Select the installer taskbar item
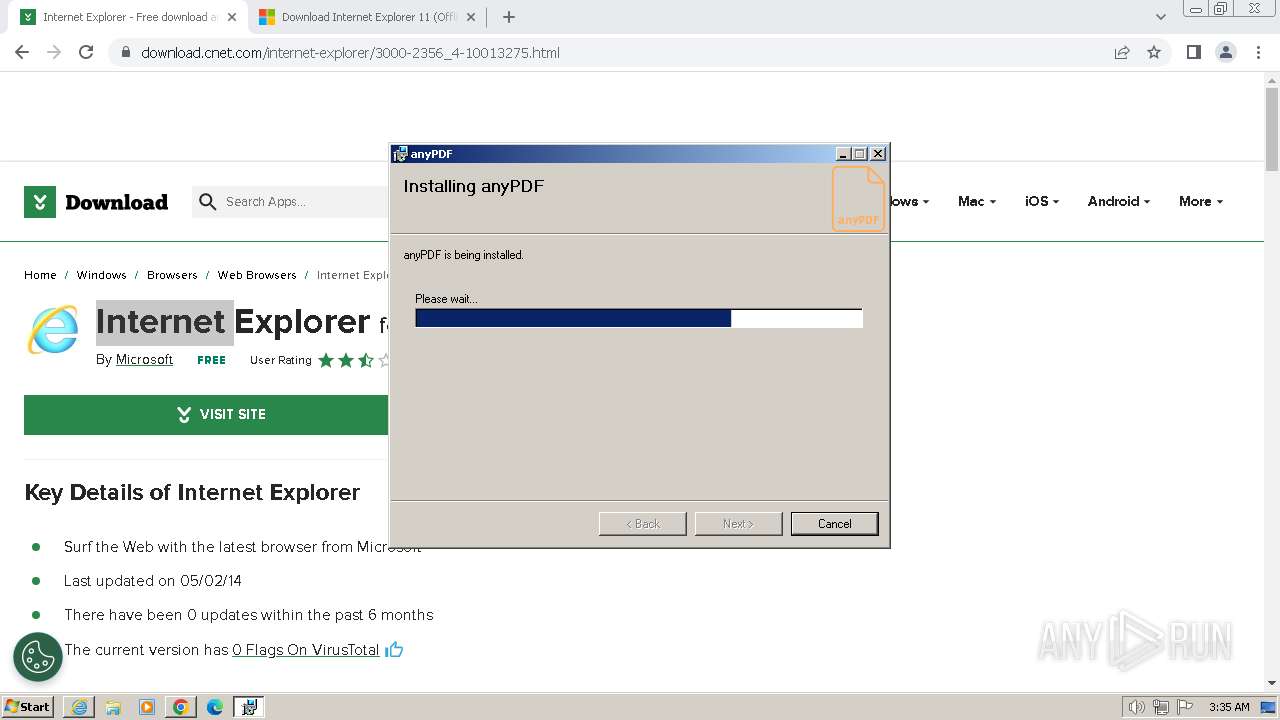This screenshot has height=720, width=1280. (x=249, y=706)
